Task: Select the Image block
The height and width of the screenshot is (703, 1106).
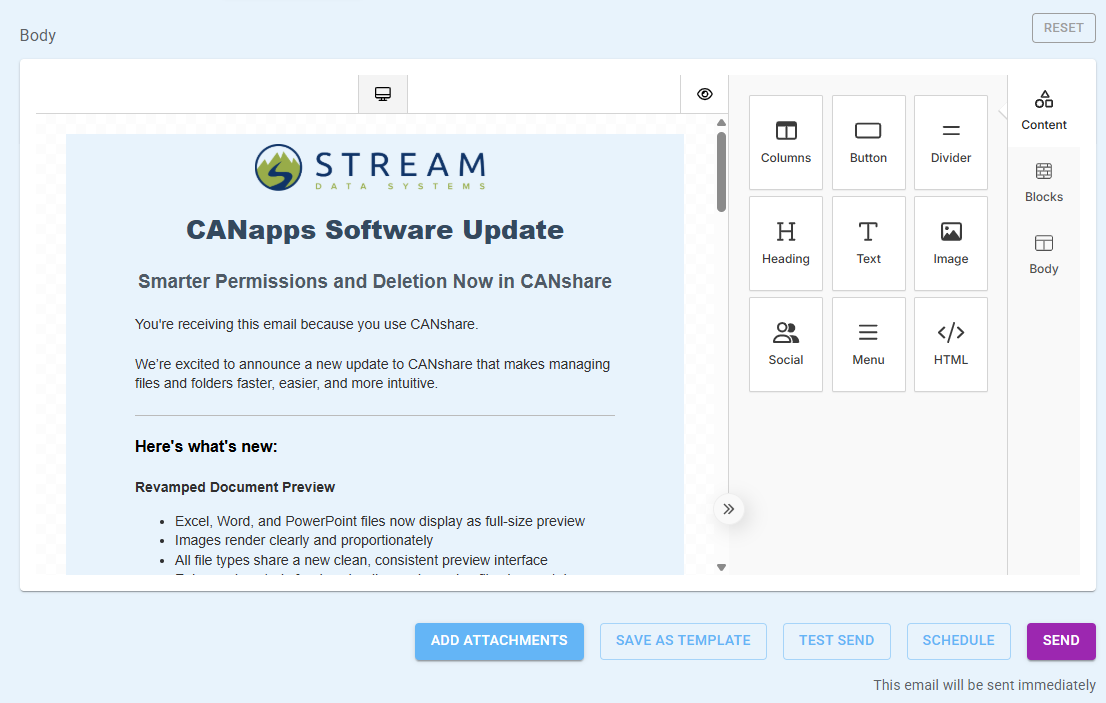Action: pyautogui.click(x=950, y=243)
